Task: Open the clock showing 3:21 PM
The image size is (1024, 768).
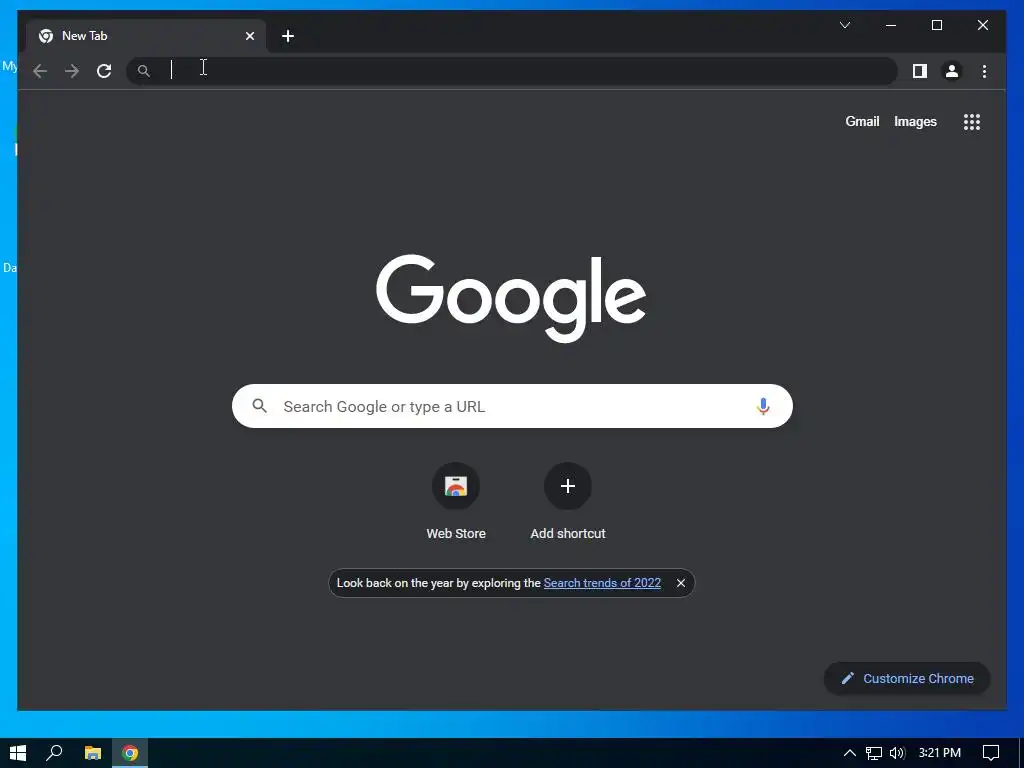Action: pyautogui.click(x=940, y=753)
